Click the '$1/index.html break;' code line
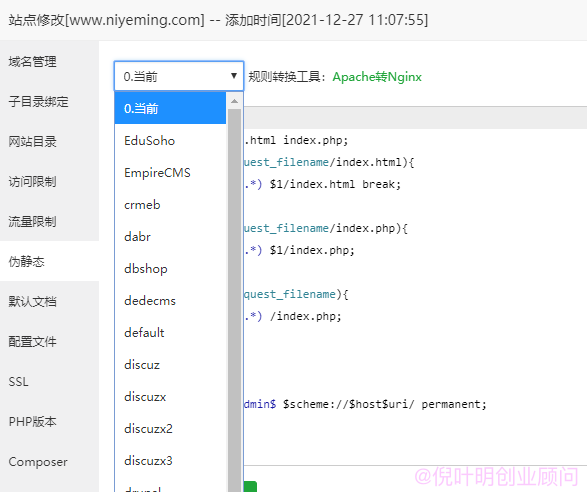Image resolution: width=587 pixels, height=492 pixels. (x=335, y=184)
